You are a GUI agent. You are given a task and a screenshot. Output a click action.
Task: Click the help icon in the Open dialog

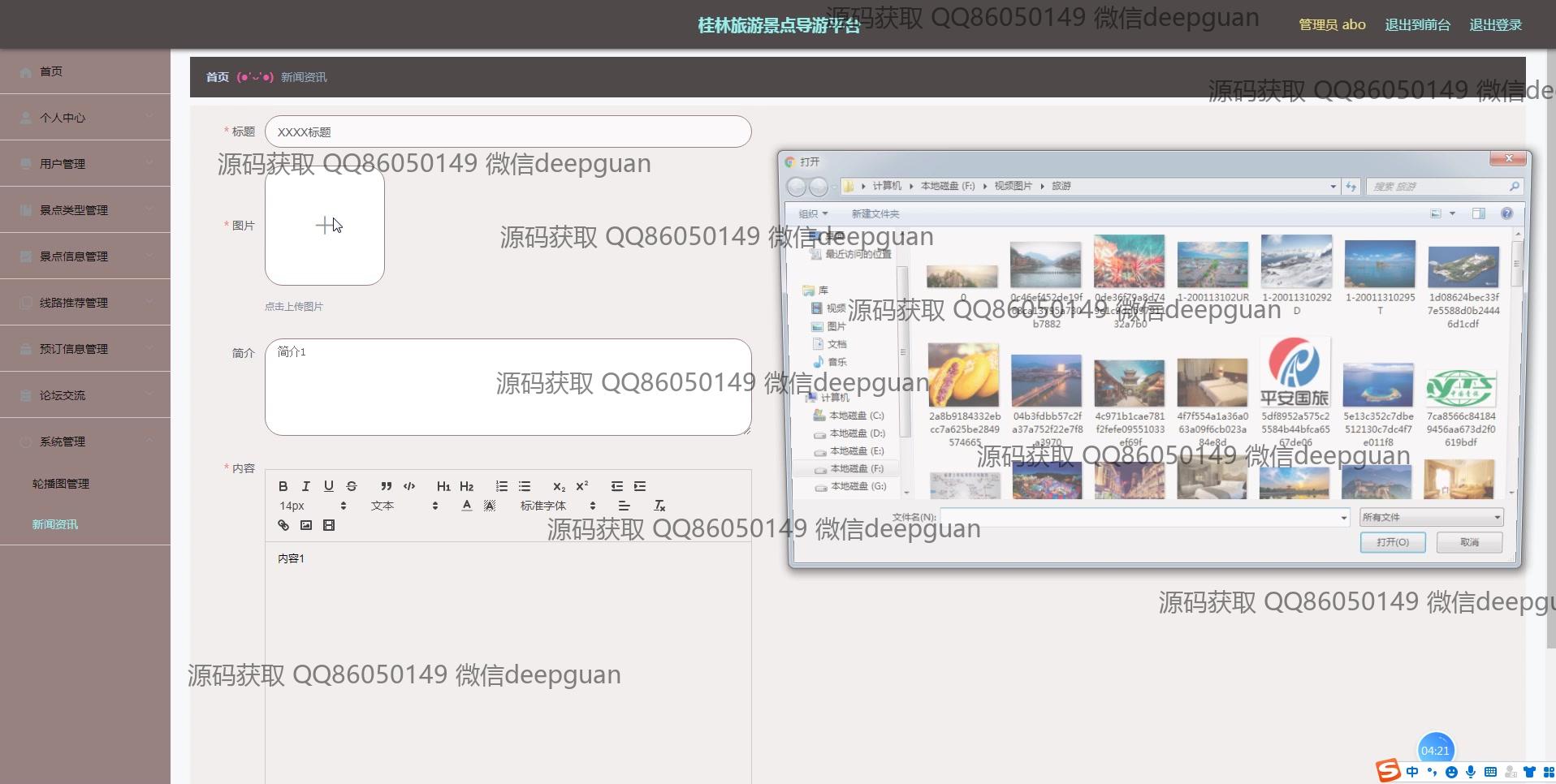tap(1506, 213)
